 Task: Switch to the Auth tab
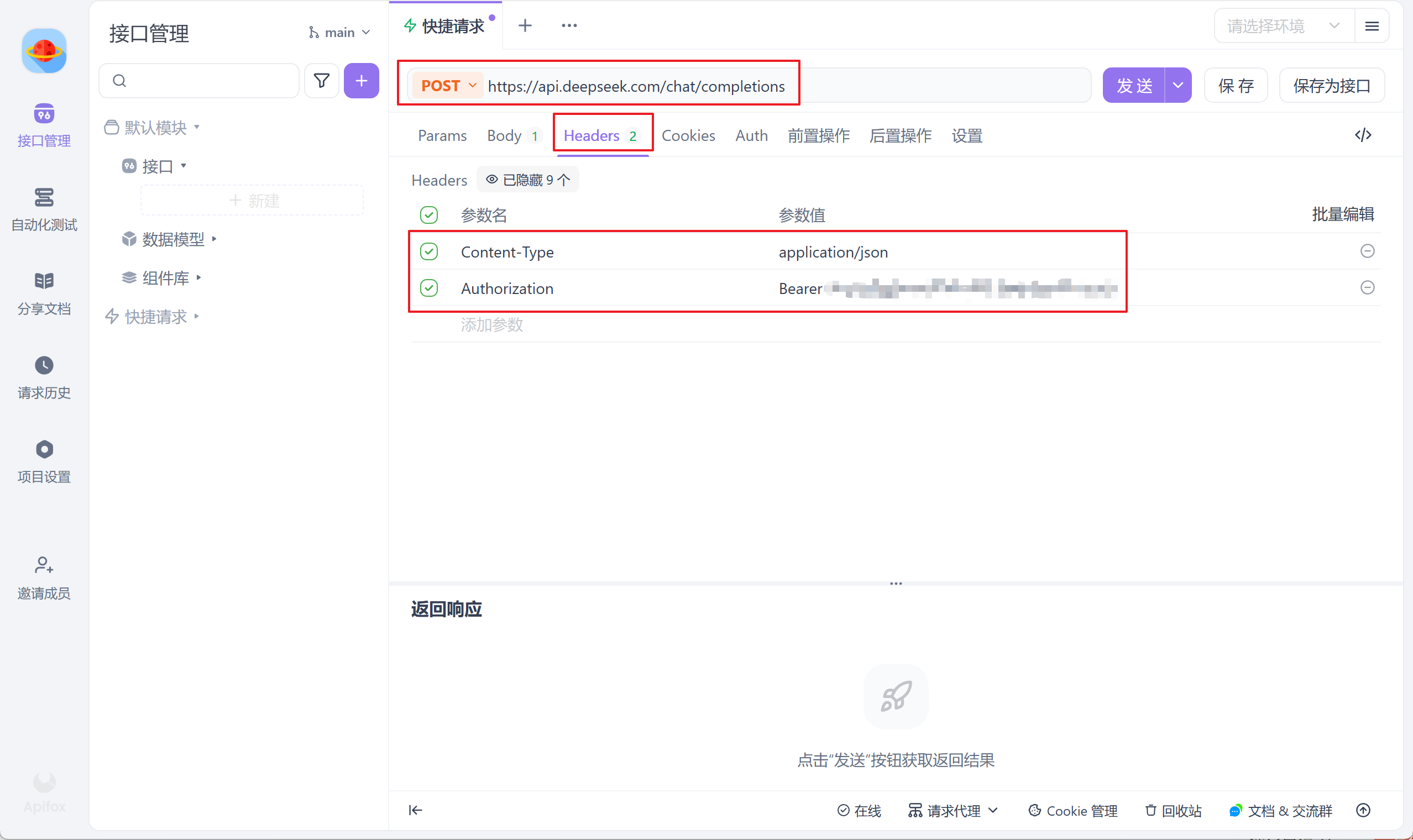coord(751,136)
